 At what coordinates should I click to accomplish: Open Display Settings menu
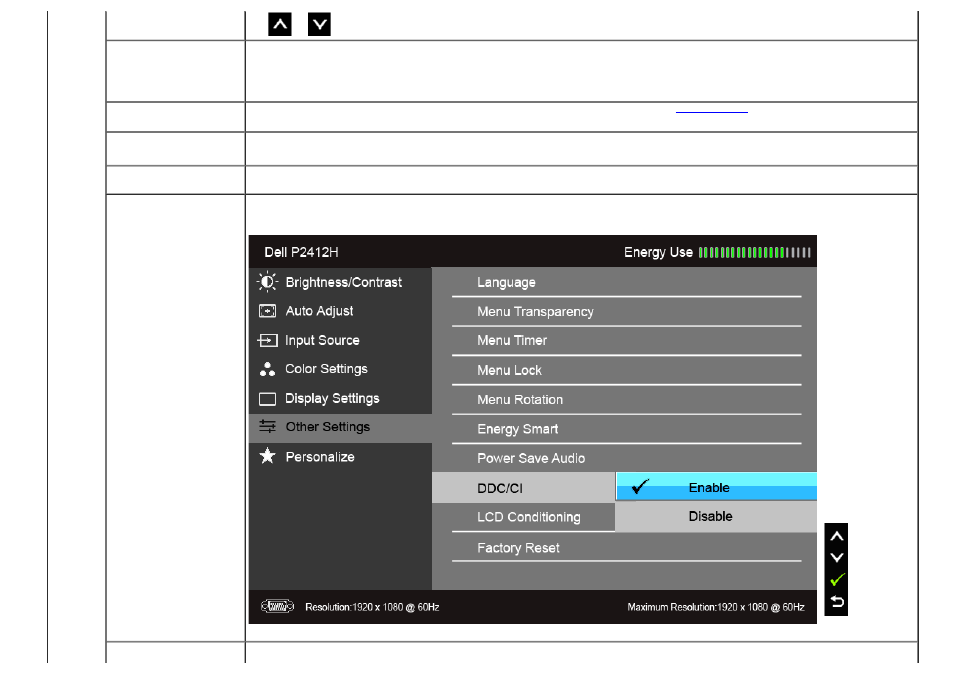(x=340, y=398)
